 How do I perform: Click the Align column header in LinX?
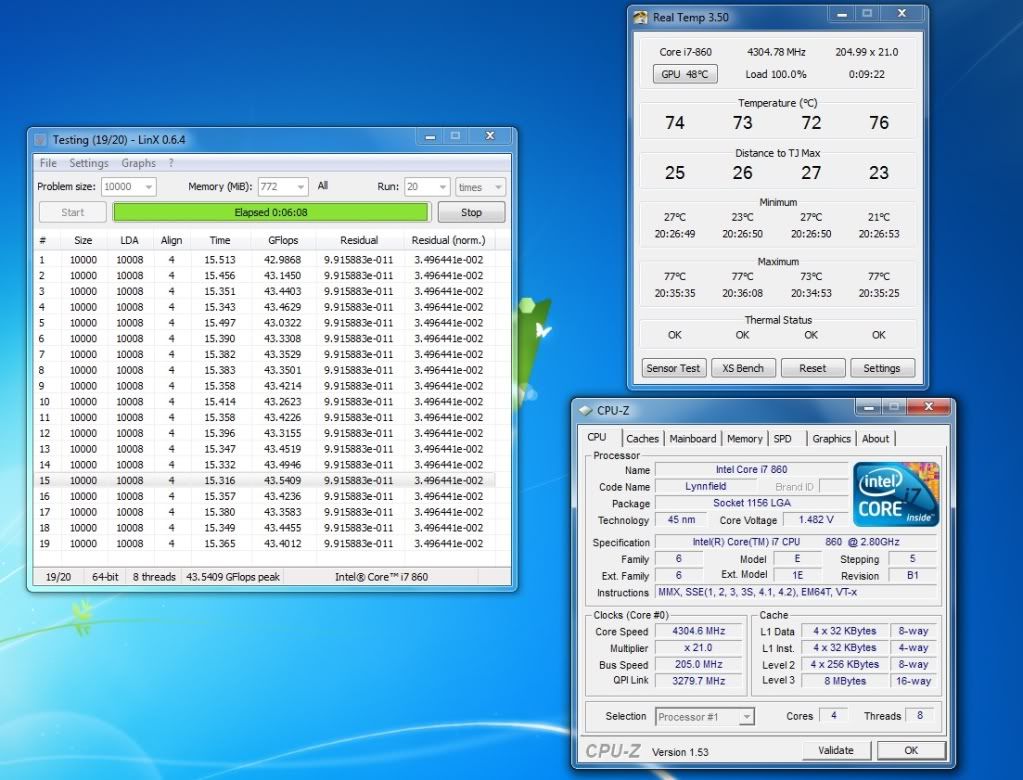[171, 241]
